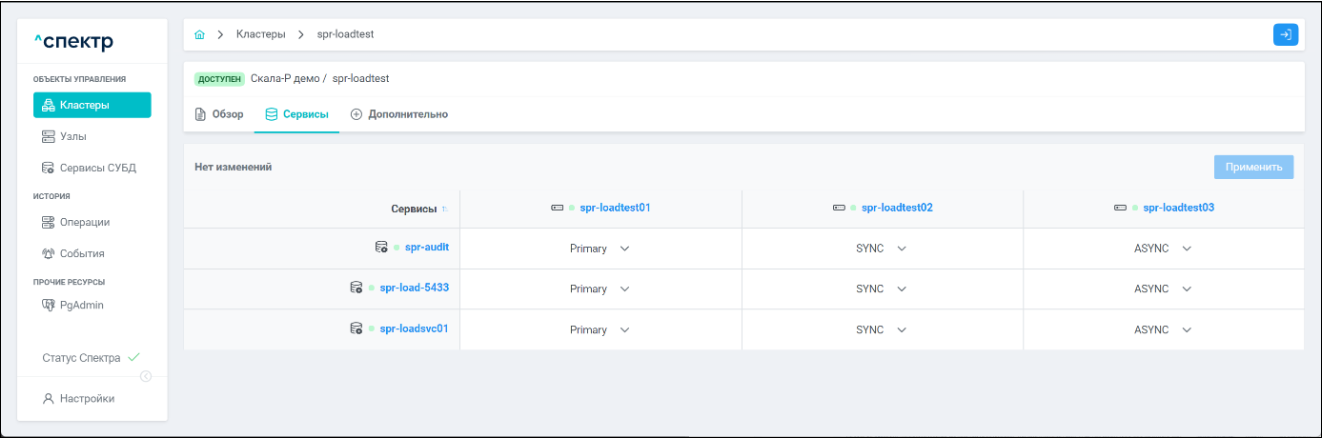Collapse the sidebar using the arrow icon
1322x439 pixels.
click(146, 376)
